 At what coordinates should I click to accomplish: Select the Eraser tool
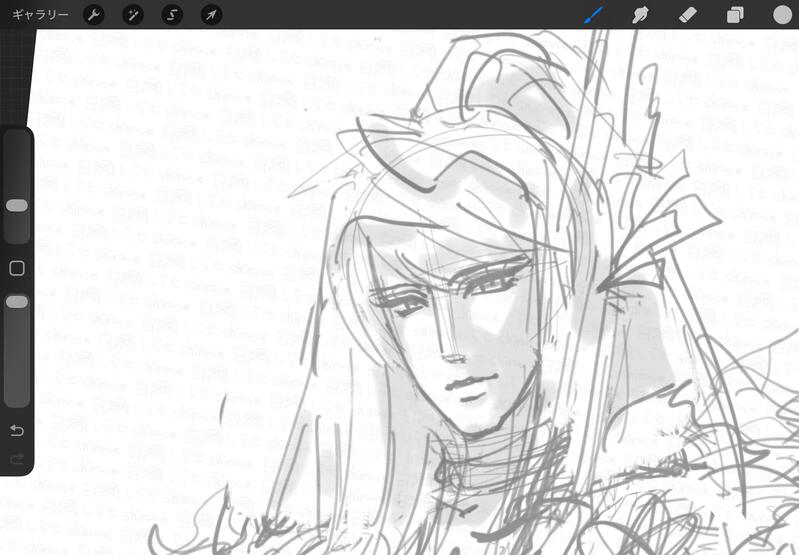click(687, 15)
